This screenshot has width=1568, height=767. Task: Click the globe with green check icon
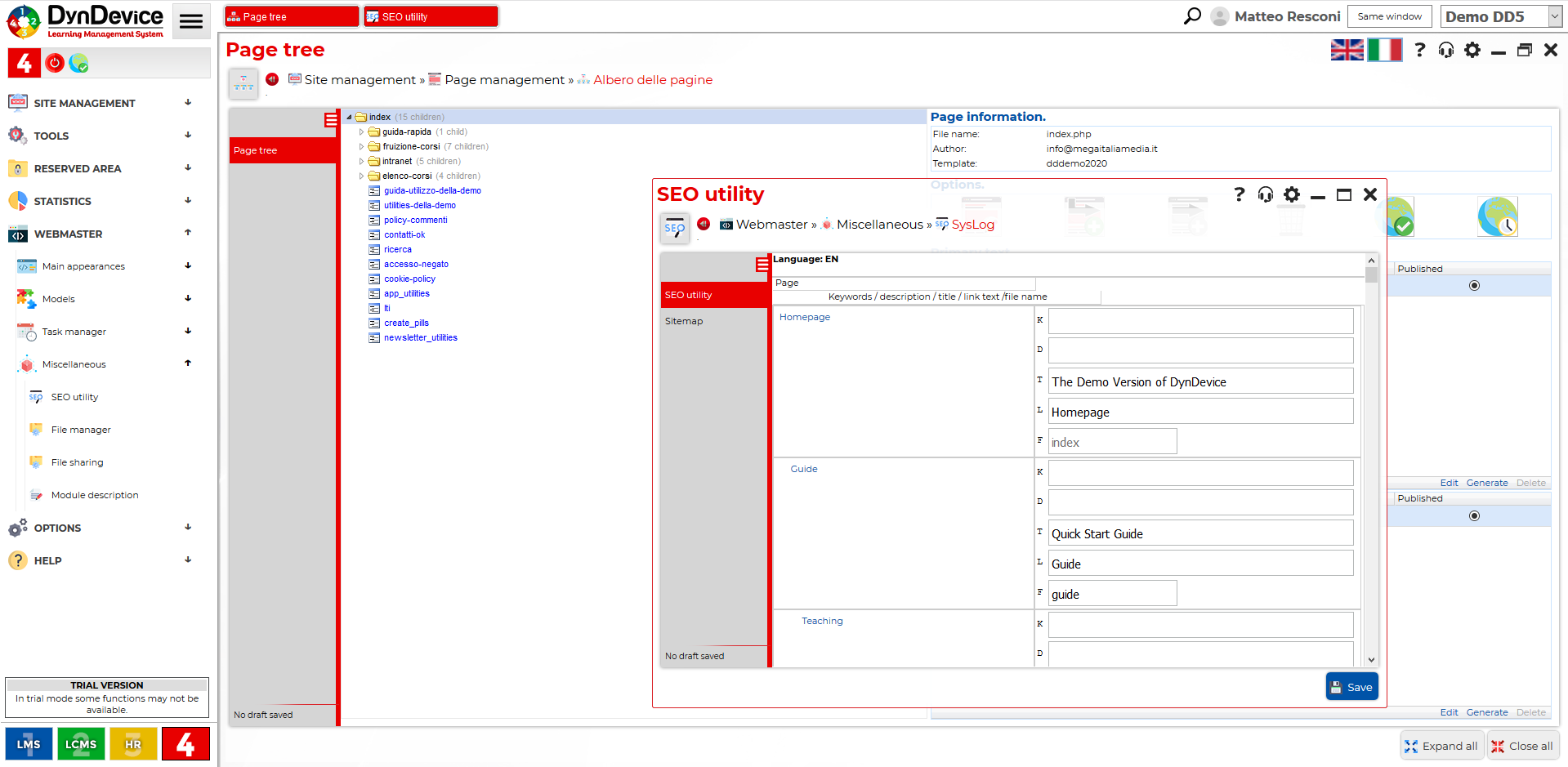(x=1400, y=216)
